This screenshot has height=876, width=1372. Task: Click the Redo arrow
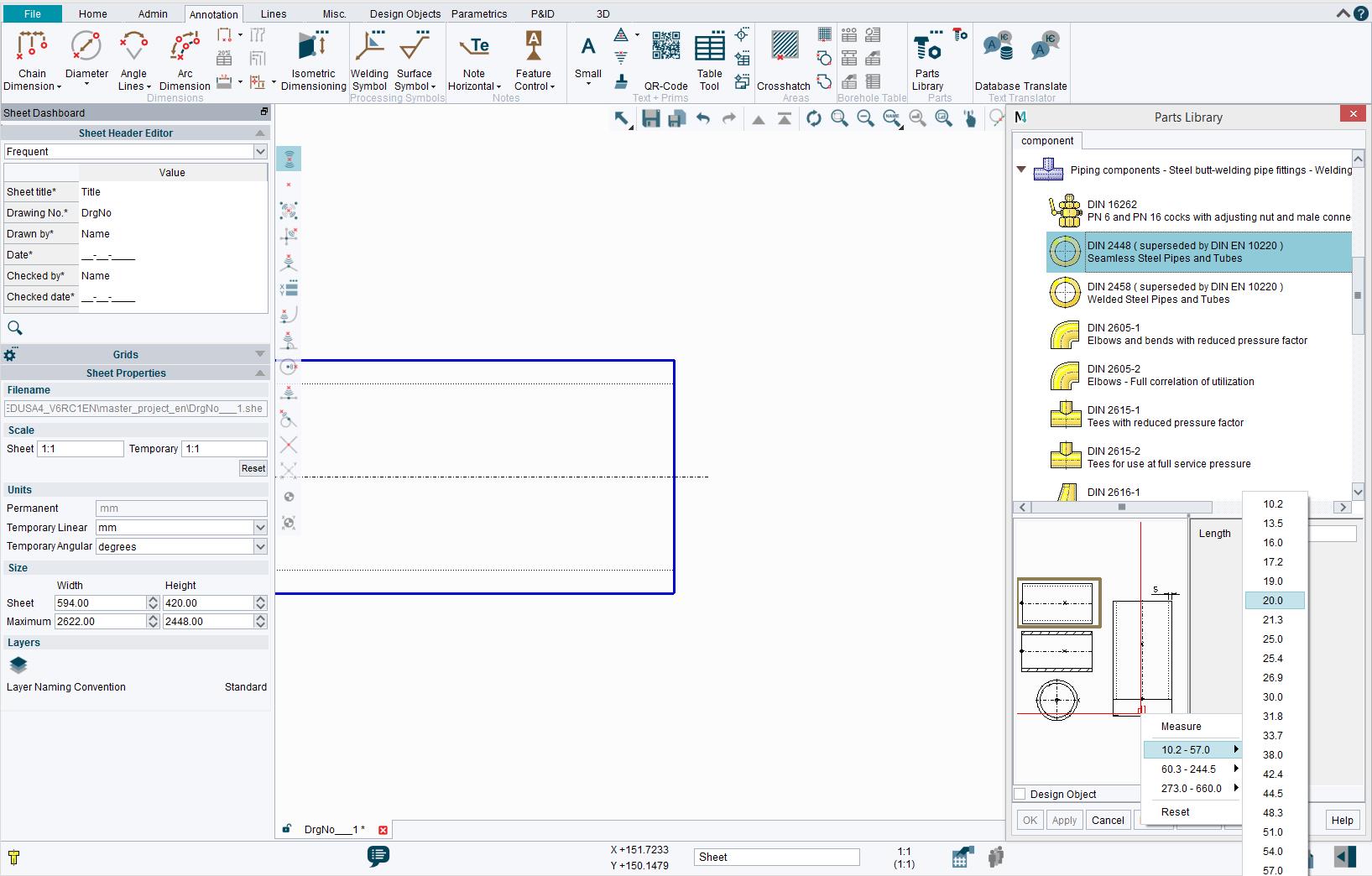[x=729, y=118]
